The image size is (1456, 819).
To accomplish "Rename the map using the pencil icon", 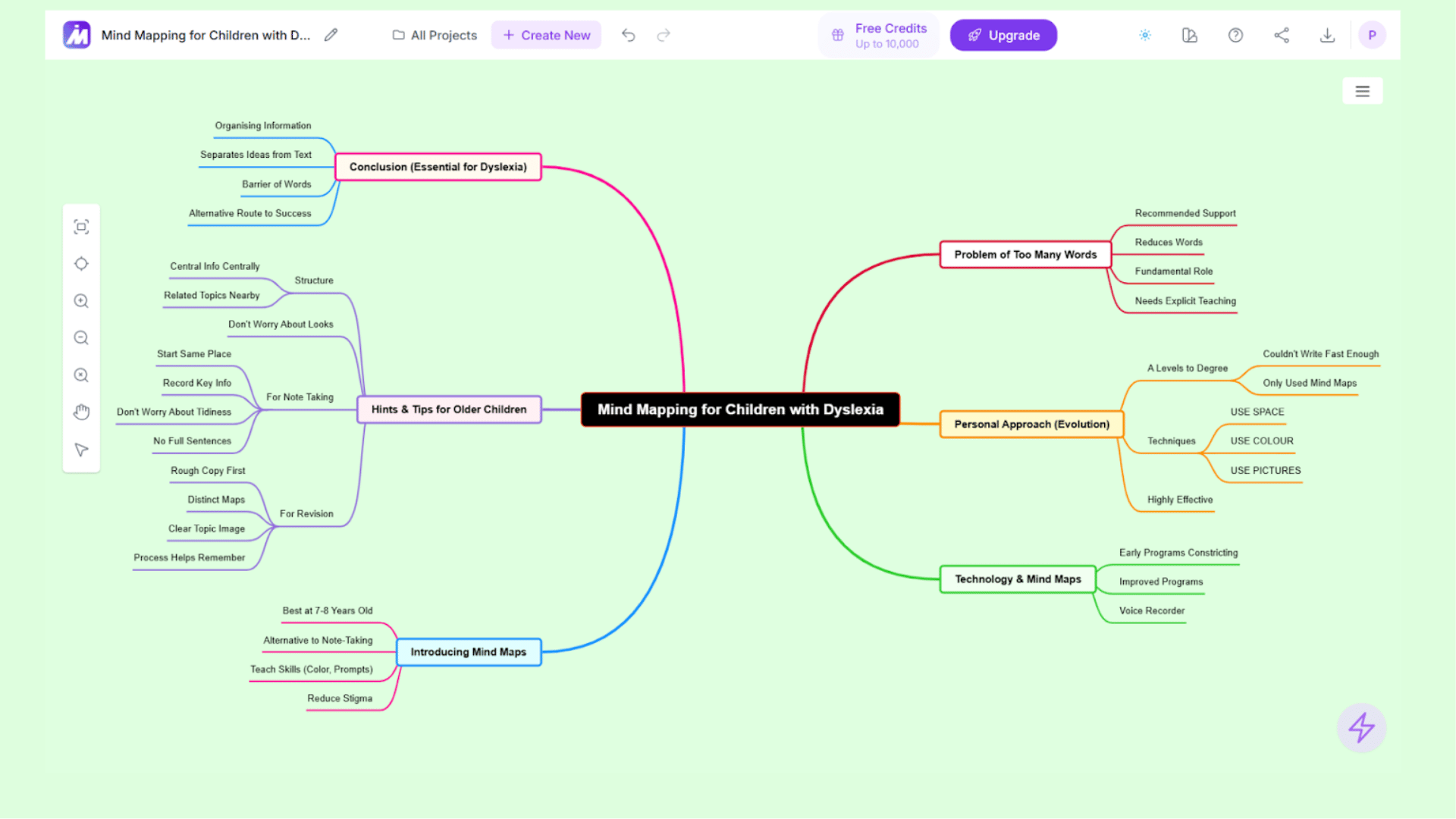I will click(x=331, y=35).
